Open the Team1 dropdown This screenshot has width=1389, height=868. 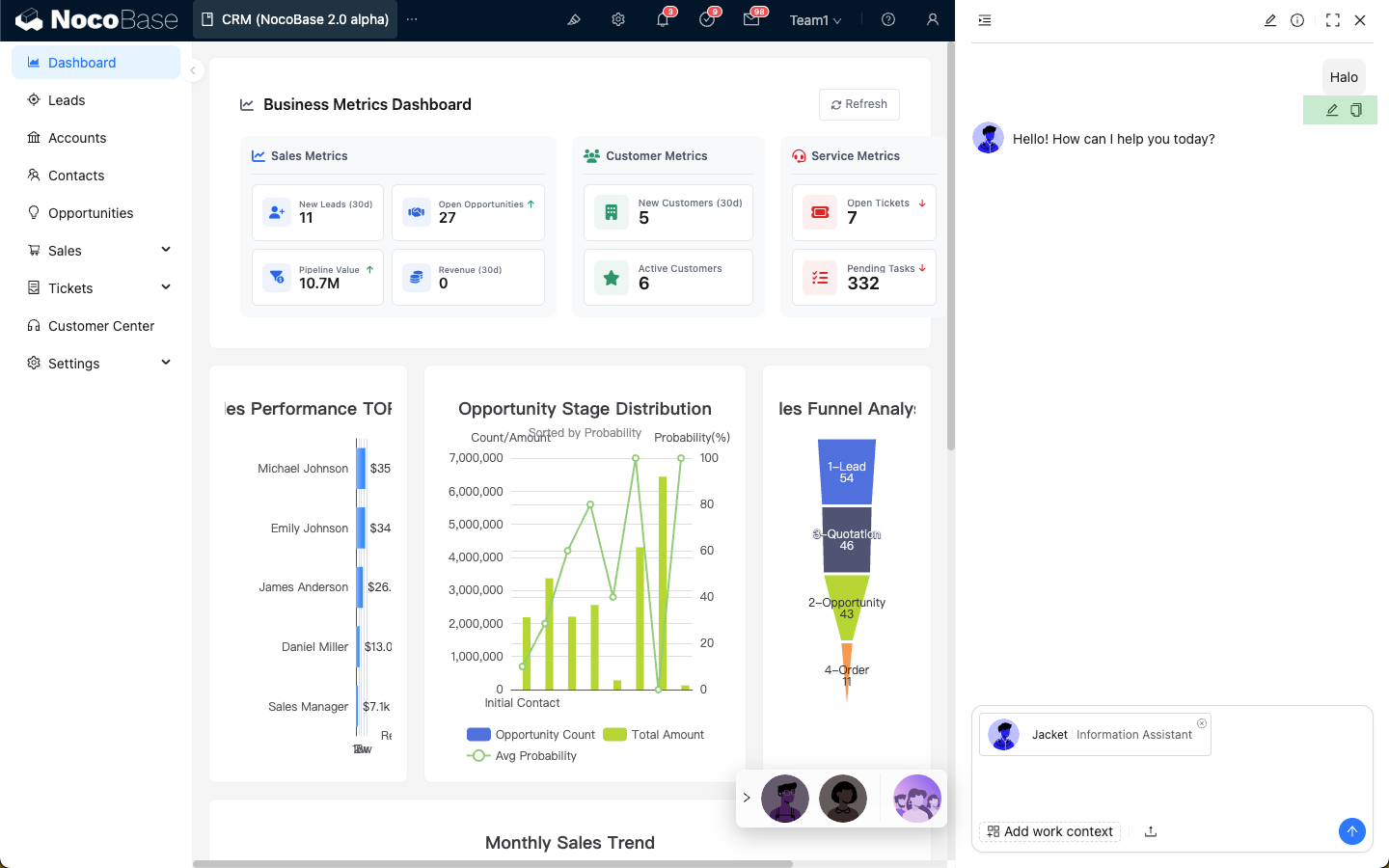[815, 20]
